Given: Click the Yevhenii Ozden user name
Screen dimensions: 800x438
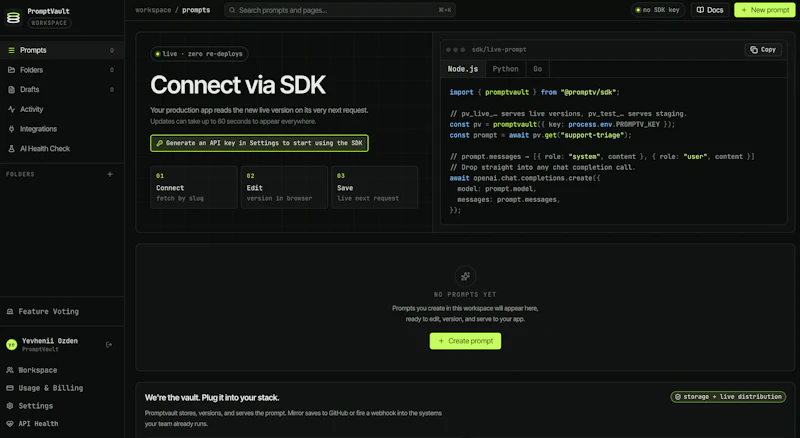Looking at the screenshot, I should (50, 341).
